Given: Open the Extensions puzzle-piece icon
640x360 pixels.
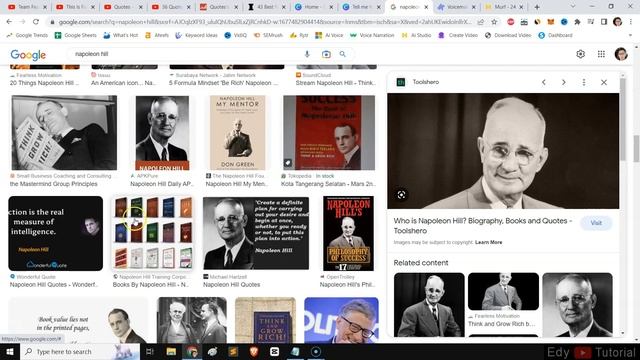Looking at the screenshot, I should point(577,22).
